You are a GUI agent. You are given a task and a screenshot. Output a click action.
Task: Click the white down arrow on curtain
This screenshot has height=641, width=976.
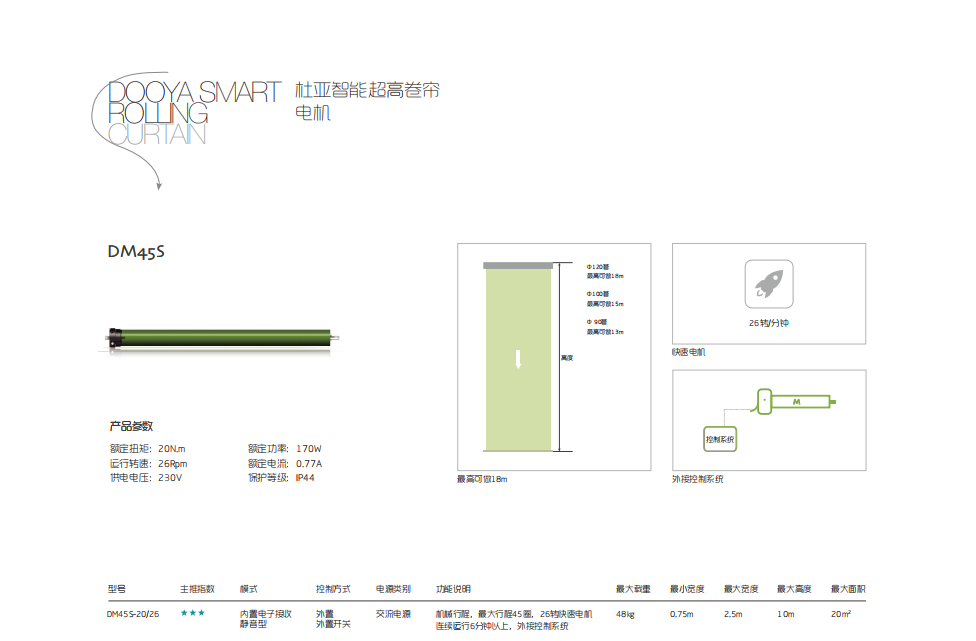pos(518,359)
